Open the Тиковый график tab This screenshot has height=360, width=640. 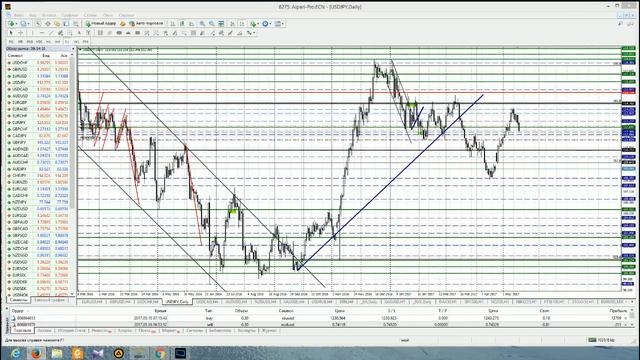pos(49,300)
